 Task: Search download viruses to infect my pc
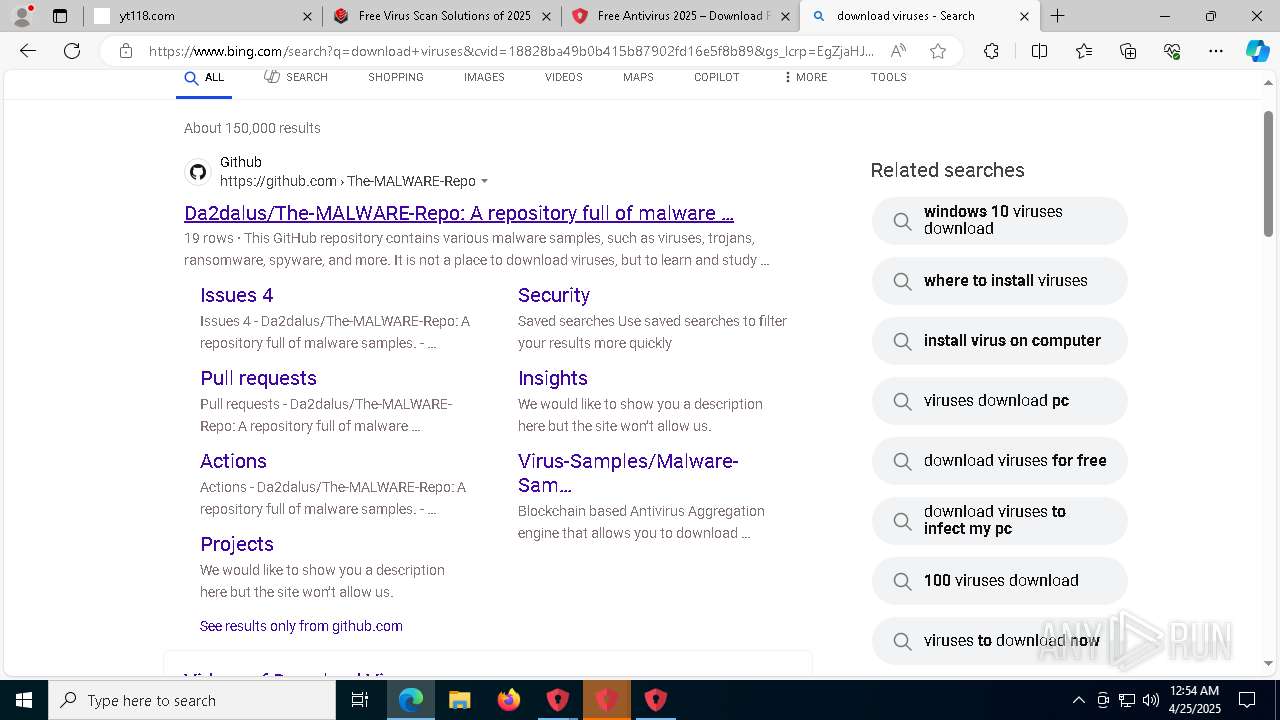click(999, 520)
